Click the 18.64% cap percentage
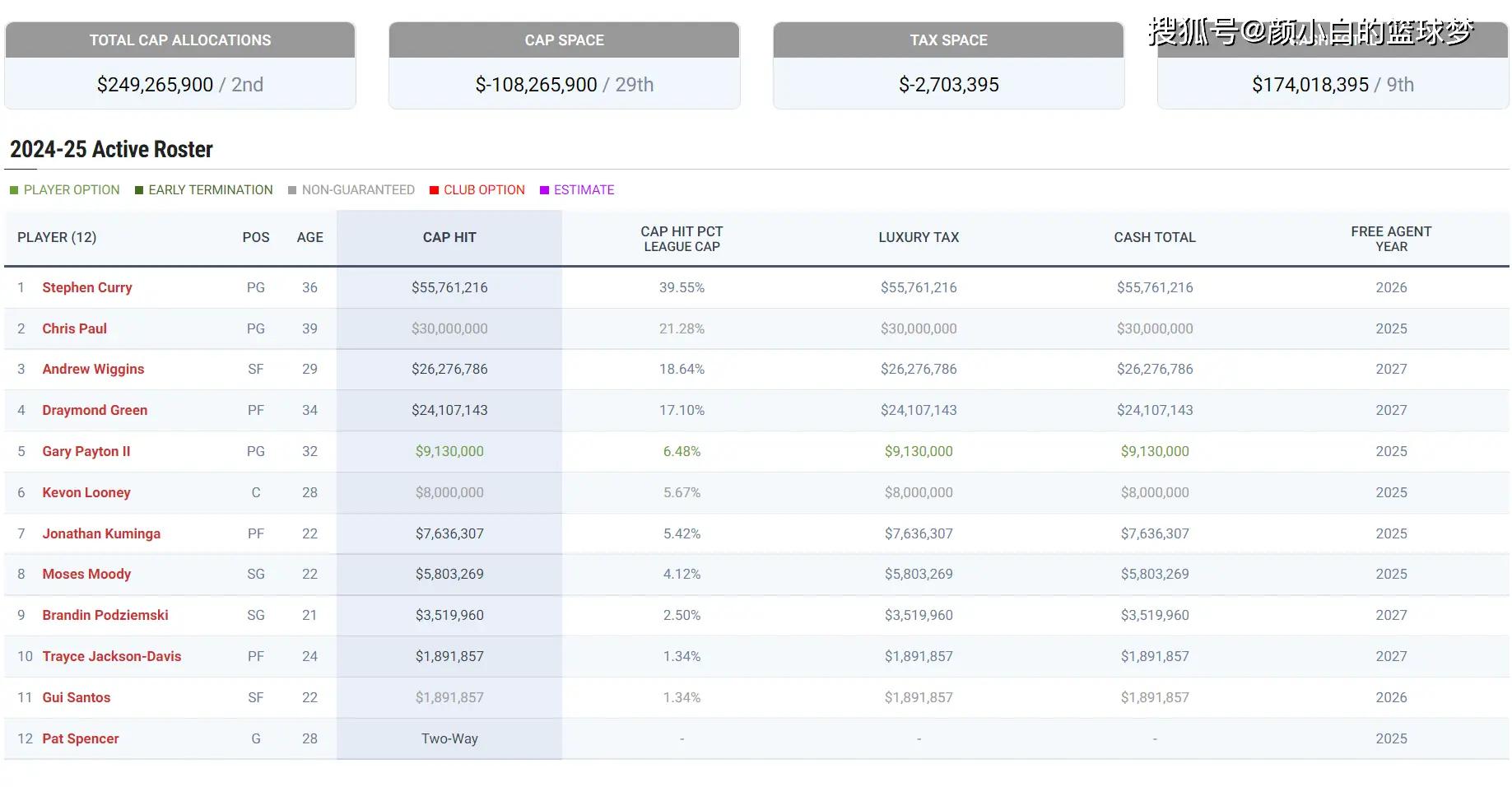 click(682, 369)
